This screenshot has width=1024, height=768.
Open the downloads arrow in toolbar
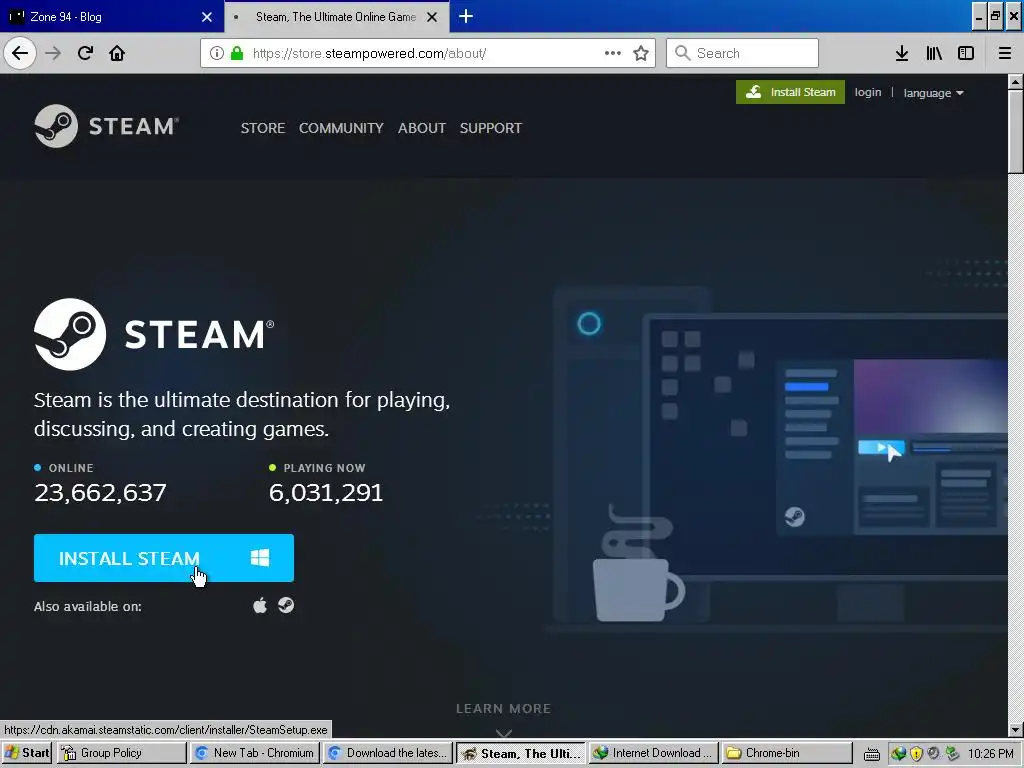[902, 53]
